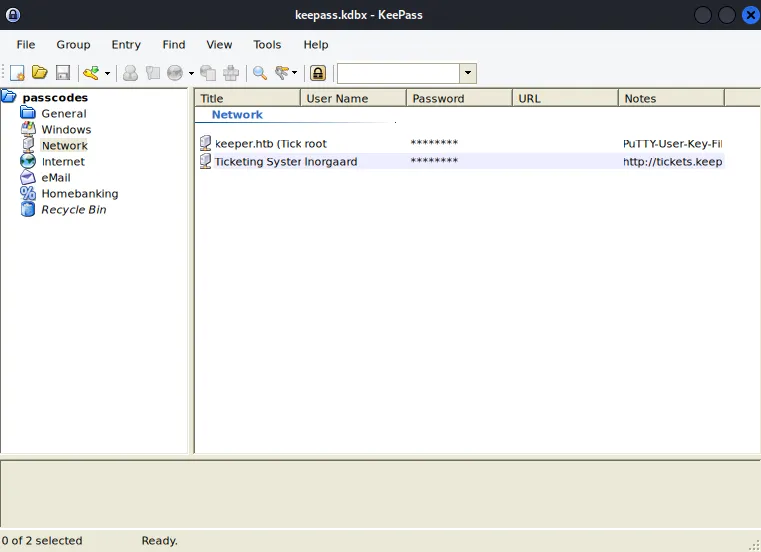The height and width of the screenshot is (552, 761).
Task: Expand the Open URL dropdown arrow
Action: point(191,73)
